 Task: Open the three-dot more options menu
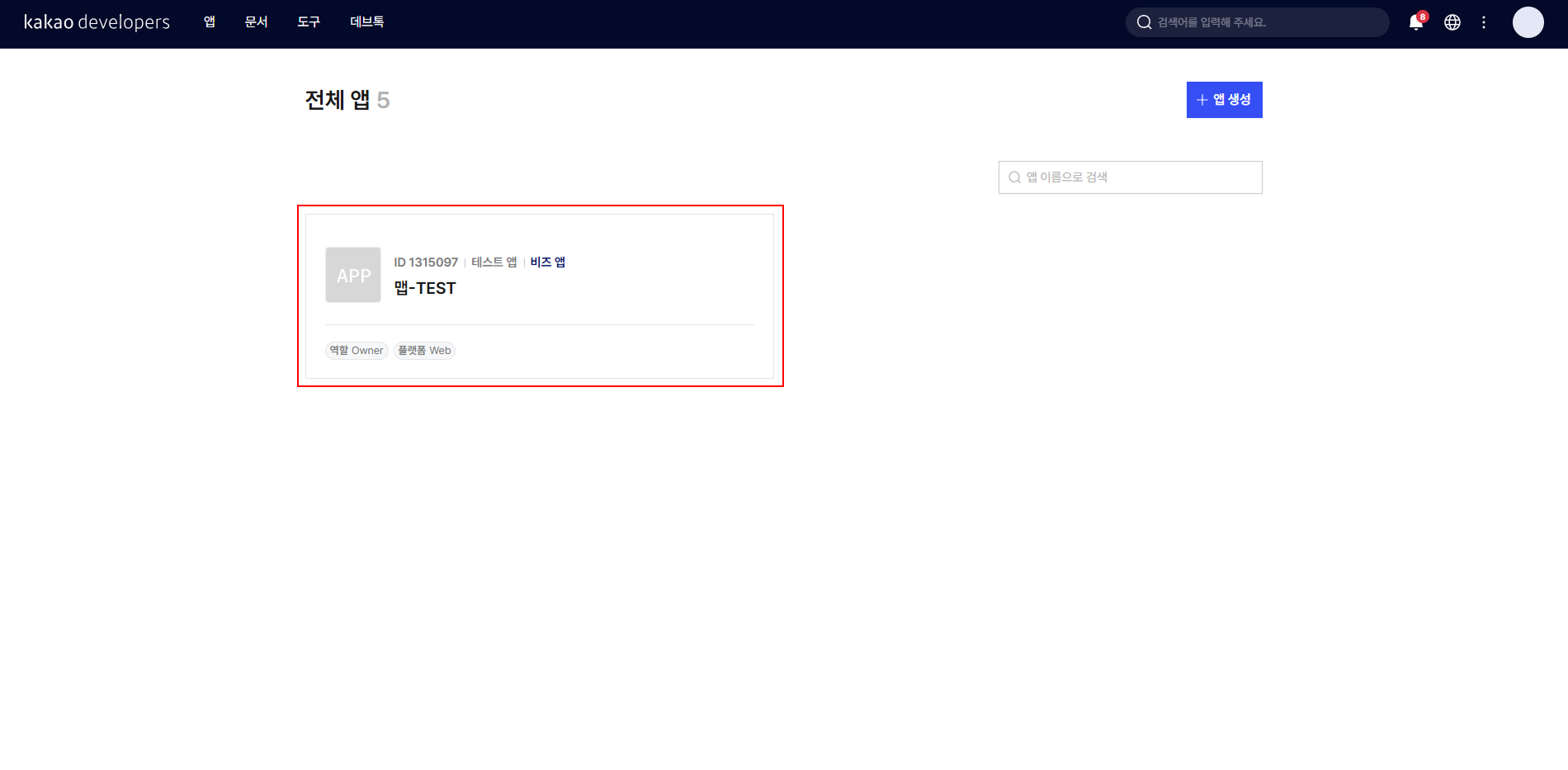pos(1484,22)
